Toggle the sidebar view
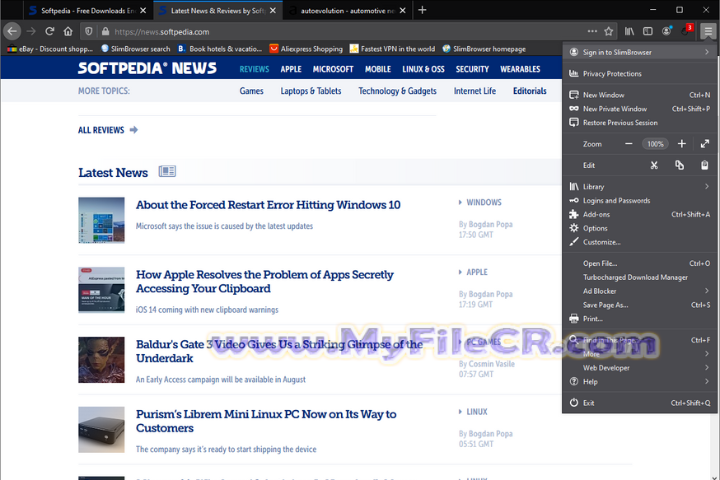720x480 pixels. point(647,32)
